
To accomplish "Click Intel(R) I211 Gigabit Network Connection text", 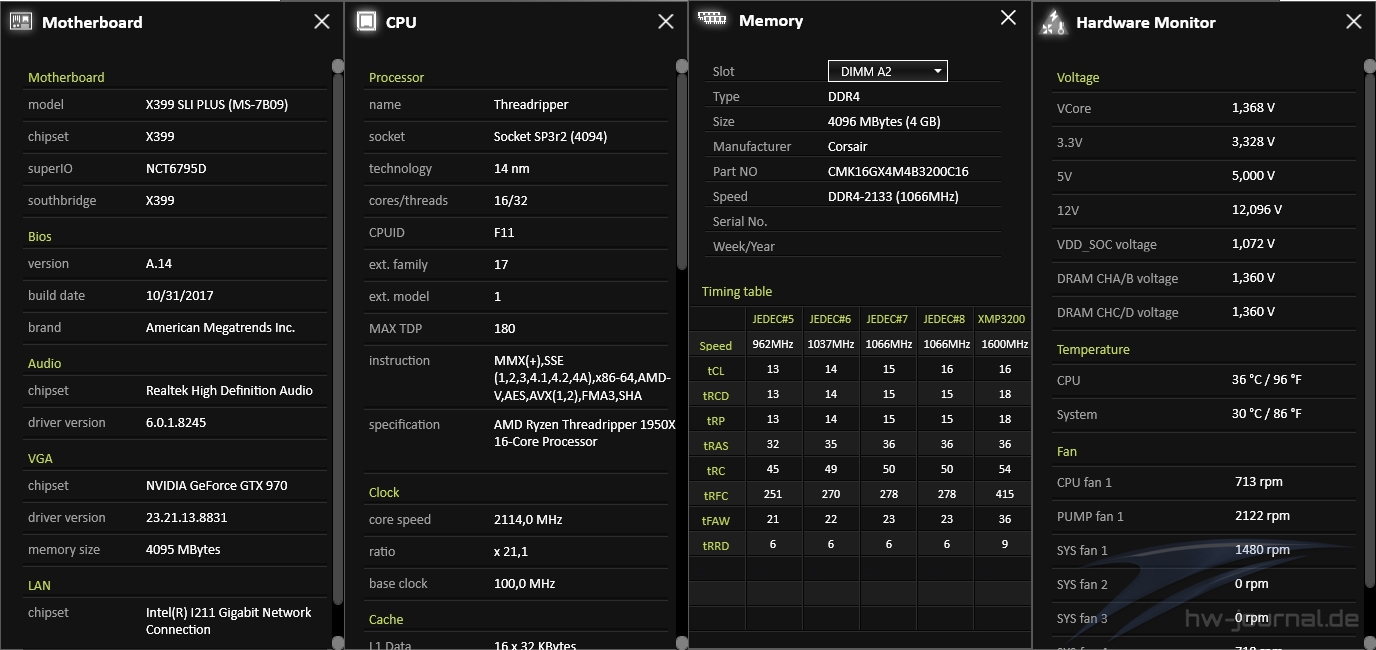I will tap(229, 621).
